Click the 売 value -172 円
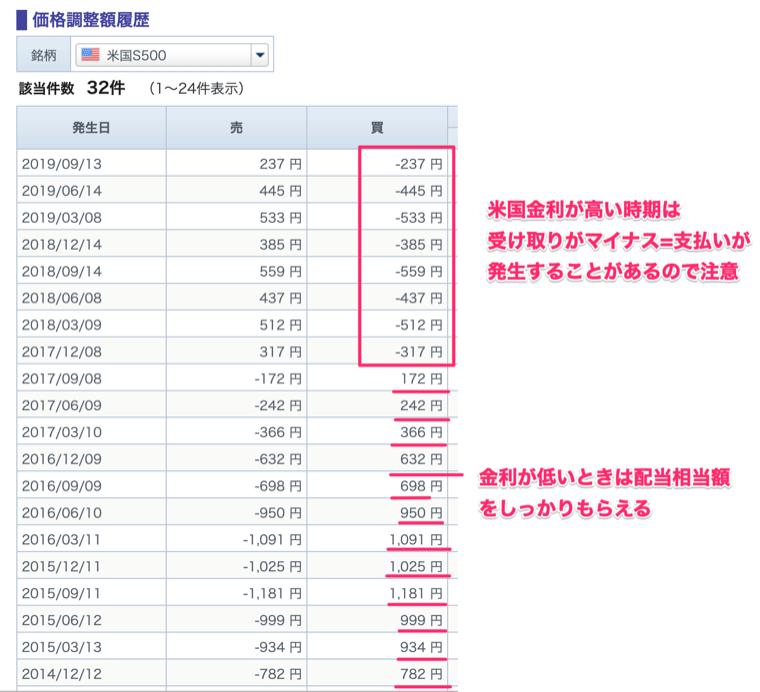Image resolution: width=760 pixels, height=692 pixels. 278,378
